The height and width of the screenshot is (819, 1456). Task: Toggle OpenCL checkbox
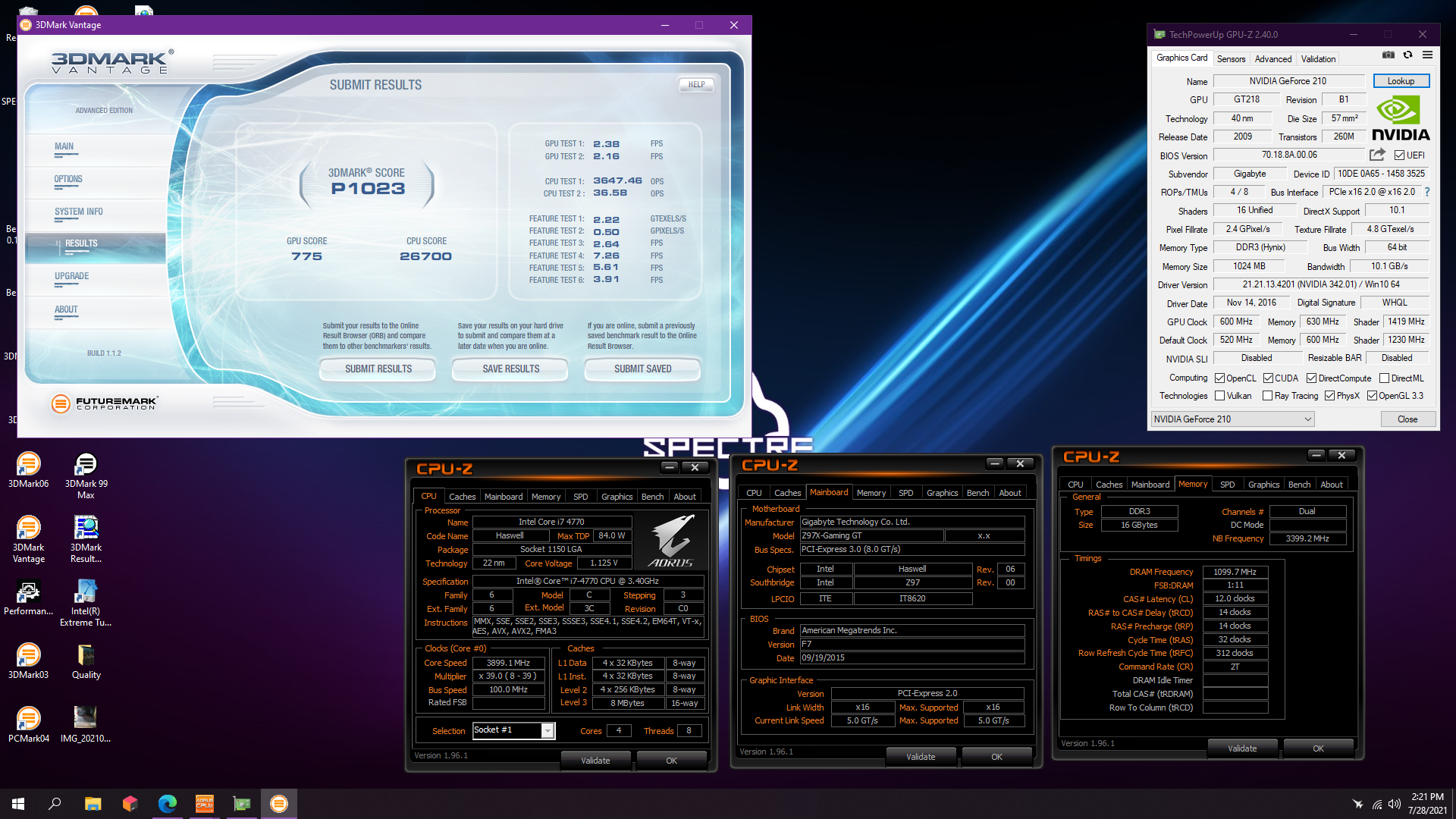pos(1219,378)
